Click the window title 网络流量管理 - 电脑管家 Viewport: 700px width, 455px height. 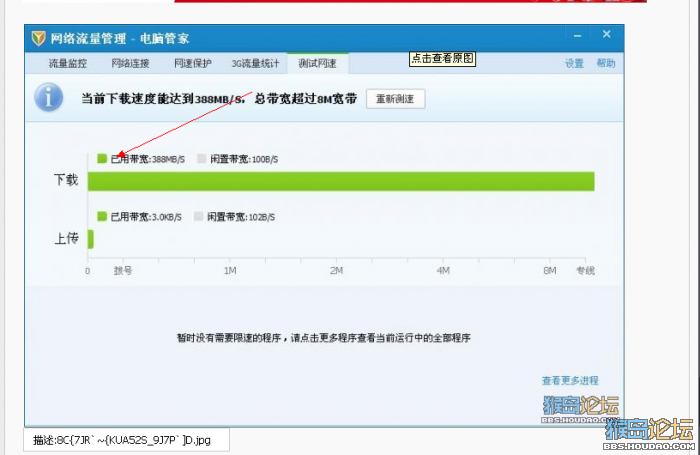coord(120,39)
